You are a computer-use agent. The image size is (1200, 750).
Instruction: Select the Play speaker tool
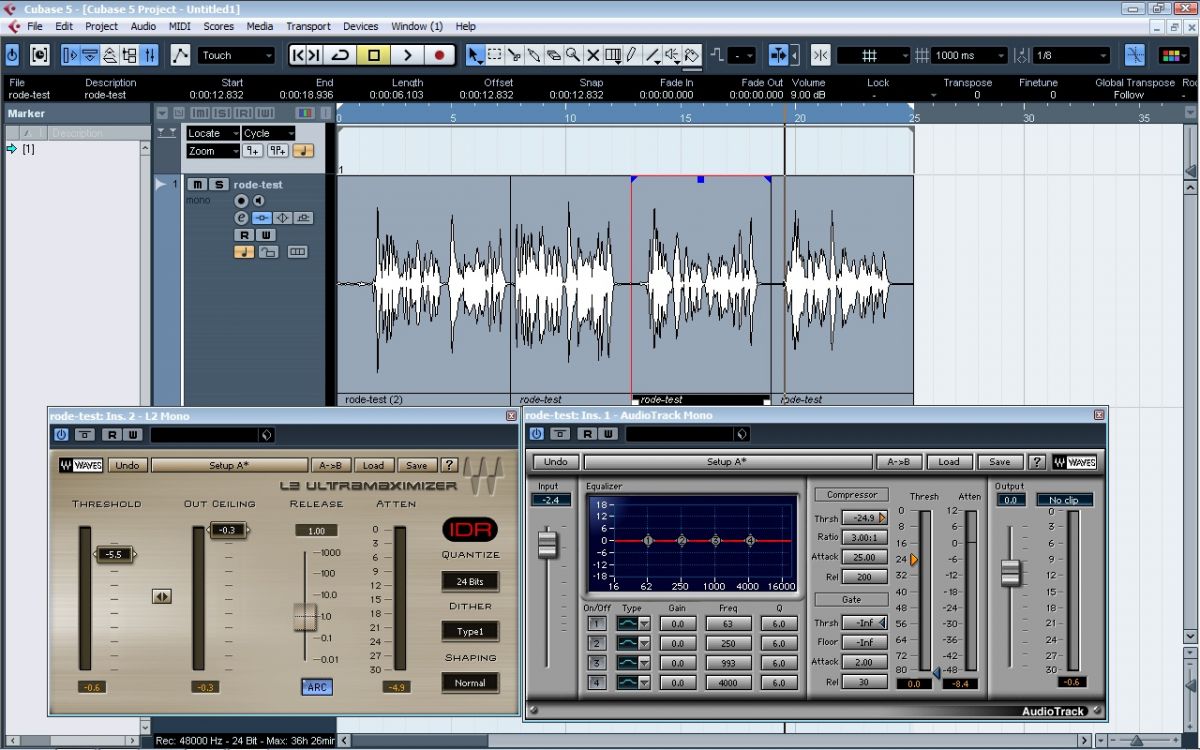(672, 55)
